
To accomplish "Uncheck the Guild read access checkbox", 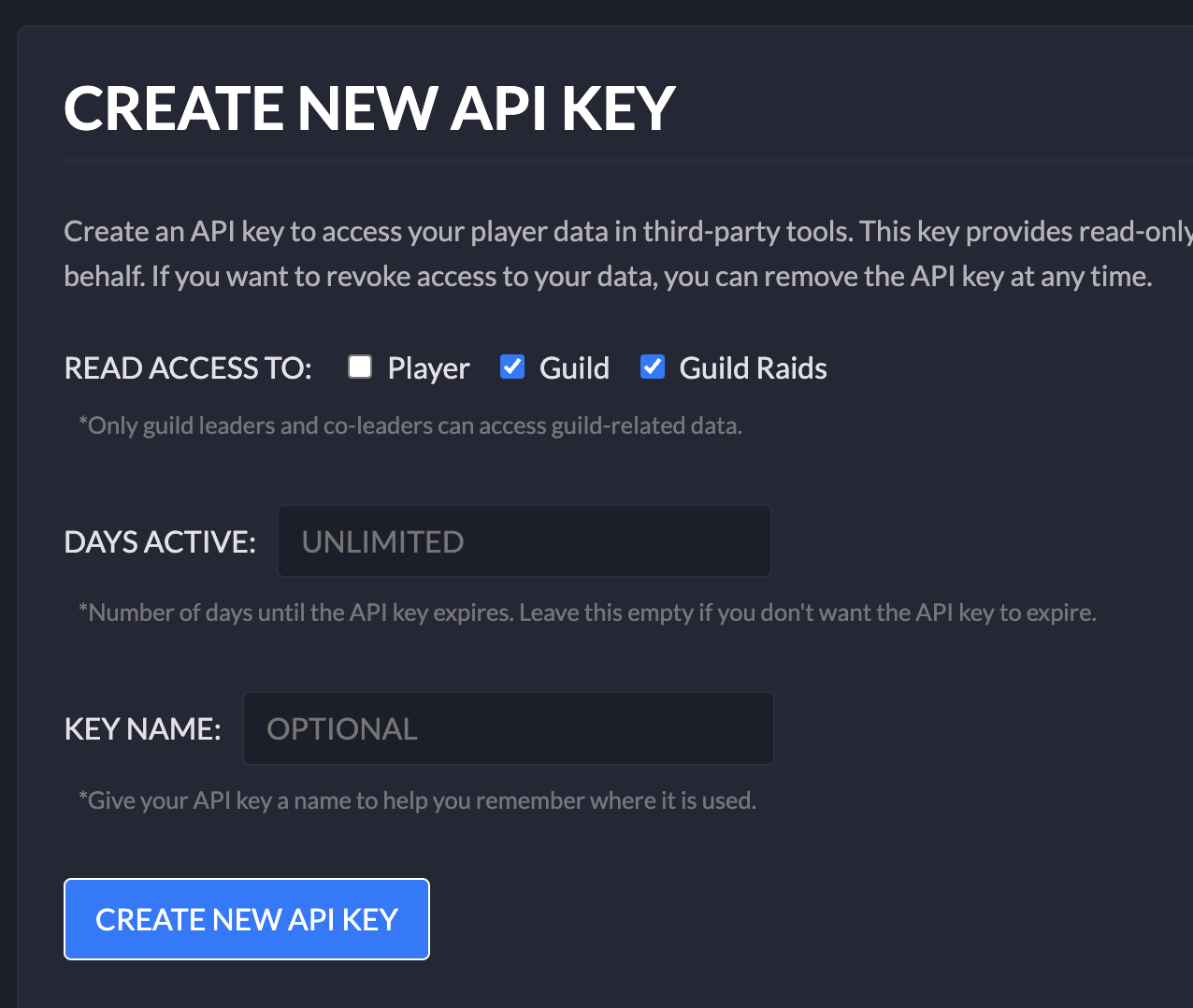I will [512, 367].
